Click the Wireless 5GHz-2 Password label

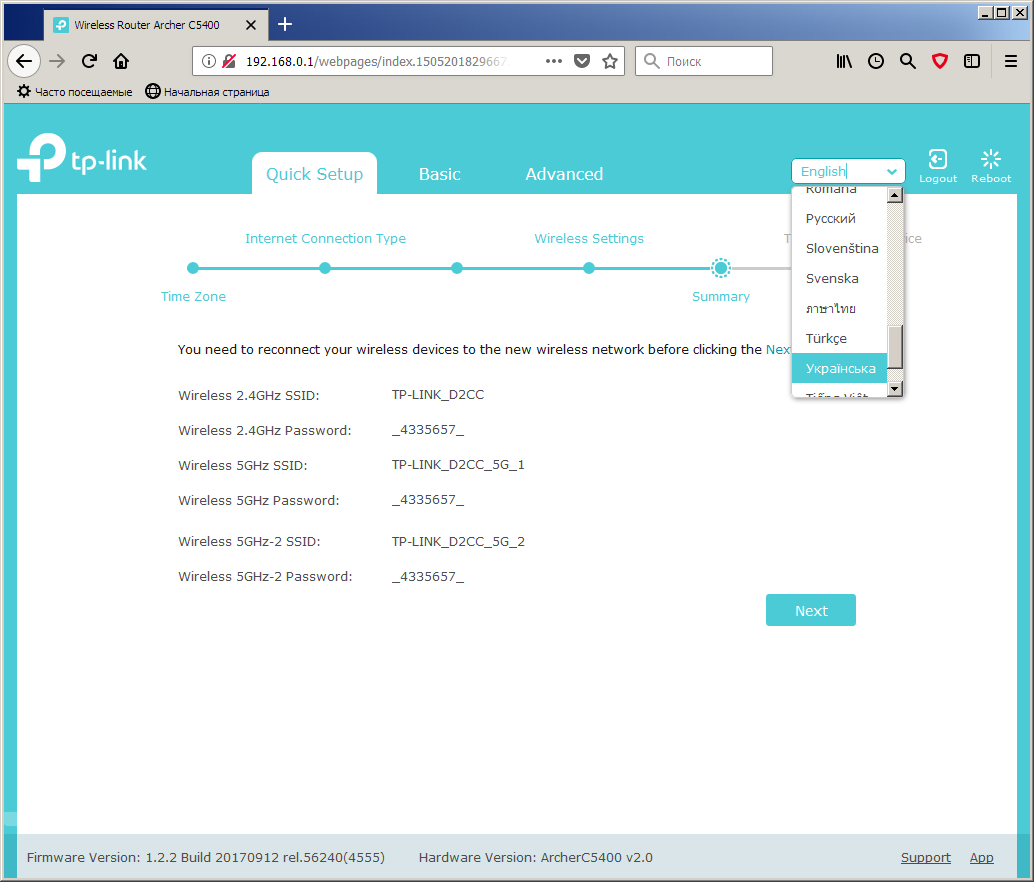[x=265, y=577]
